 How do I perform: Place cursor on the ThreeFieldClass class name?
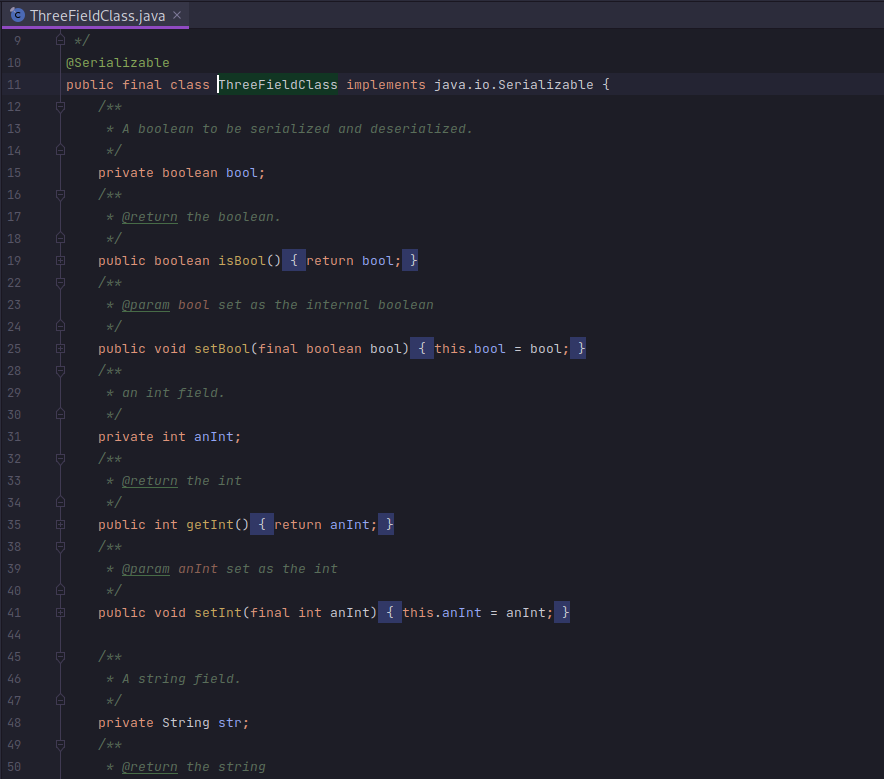pos(277,84)
